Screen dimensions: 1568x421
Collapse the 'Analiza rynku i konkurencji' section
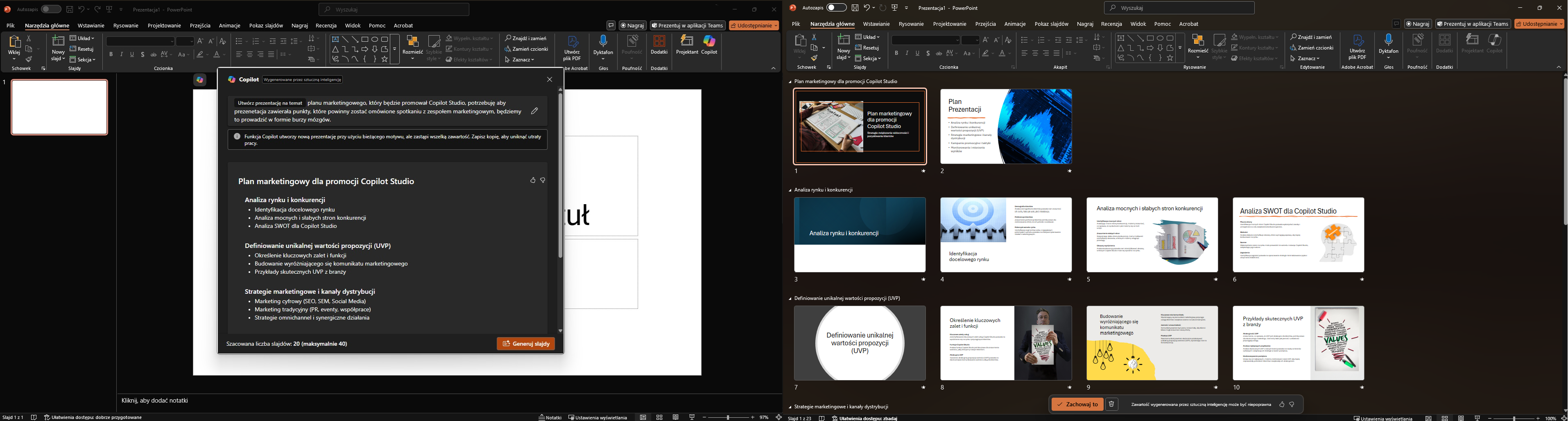coord(790,190)
